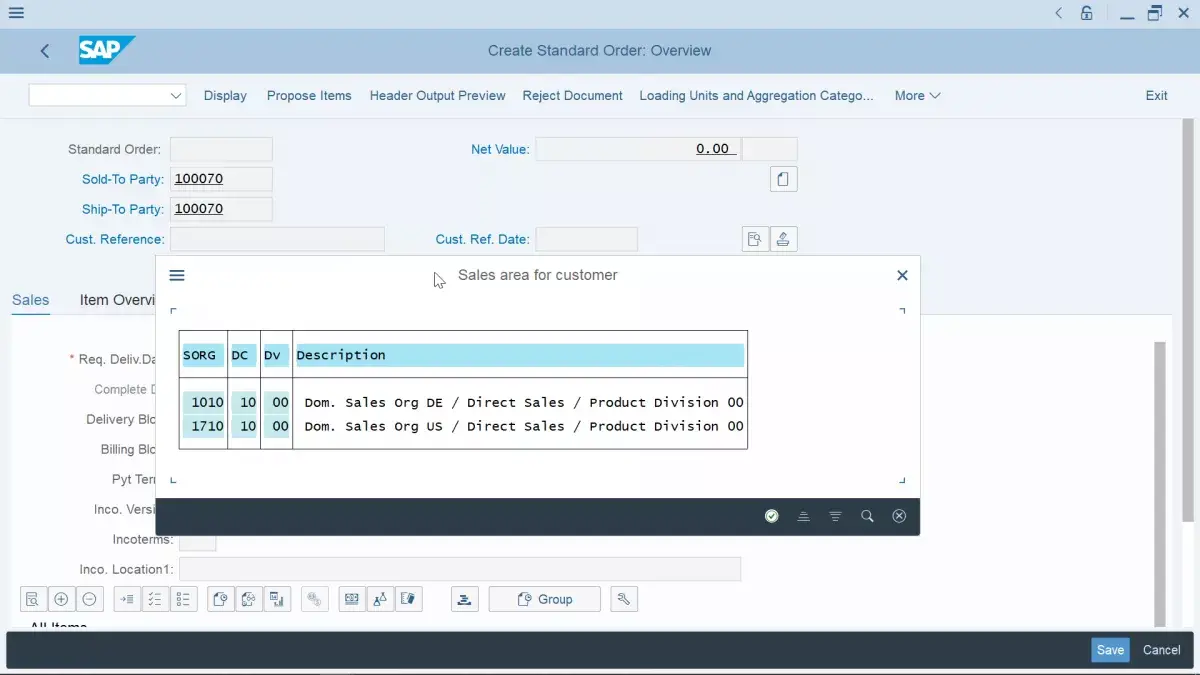
Task: Click the SAP logo
Action: [106, 50]
